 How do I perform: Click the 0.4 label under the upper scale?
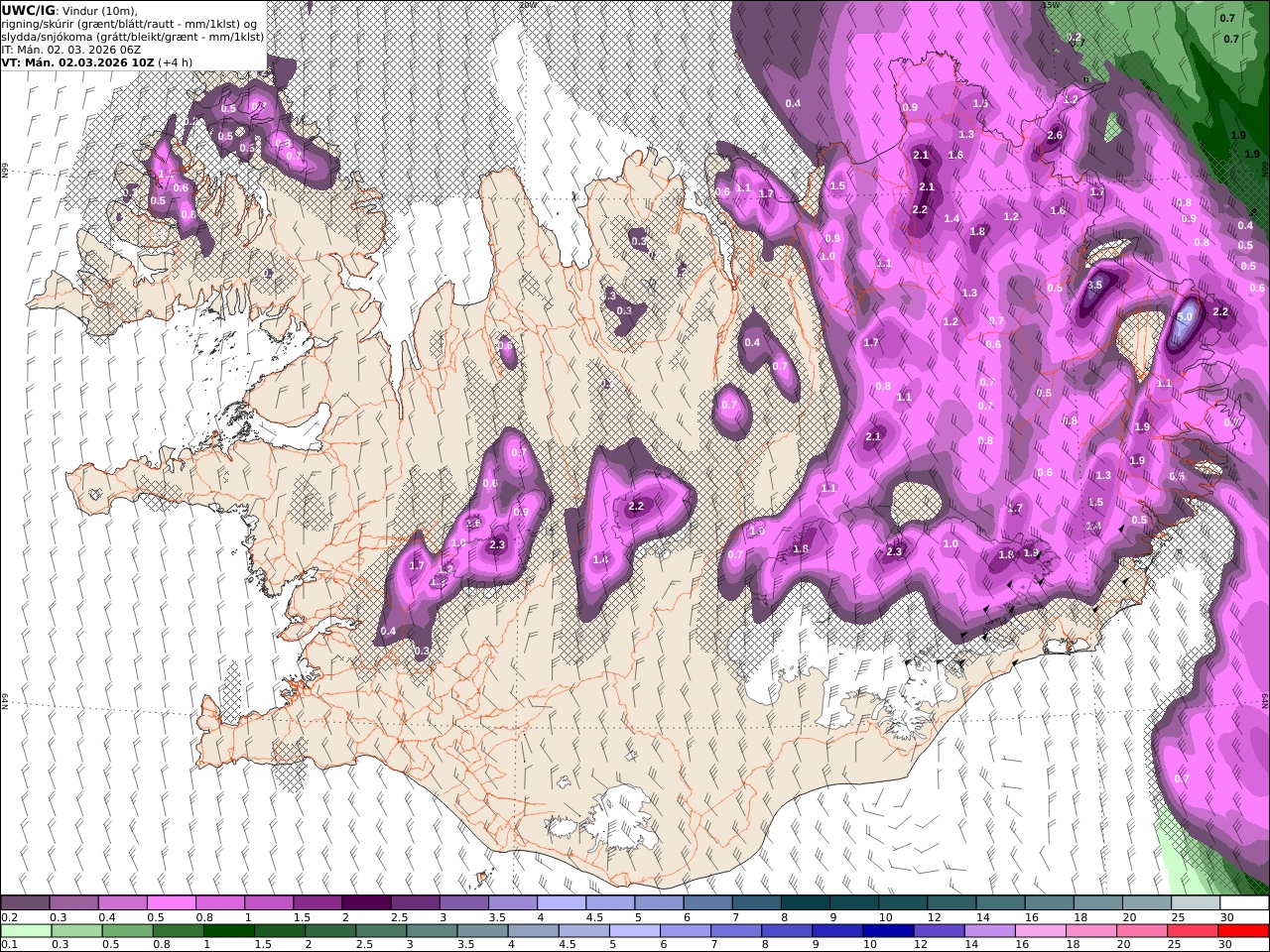107,917
